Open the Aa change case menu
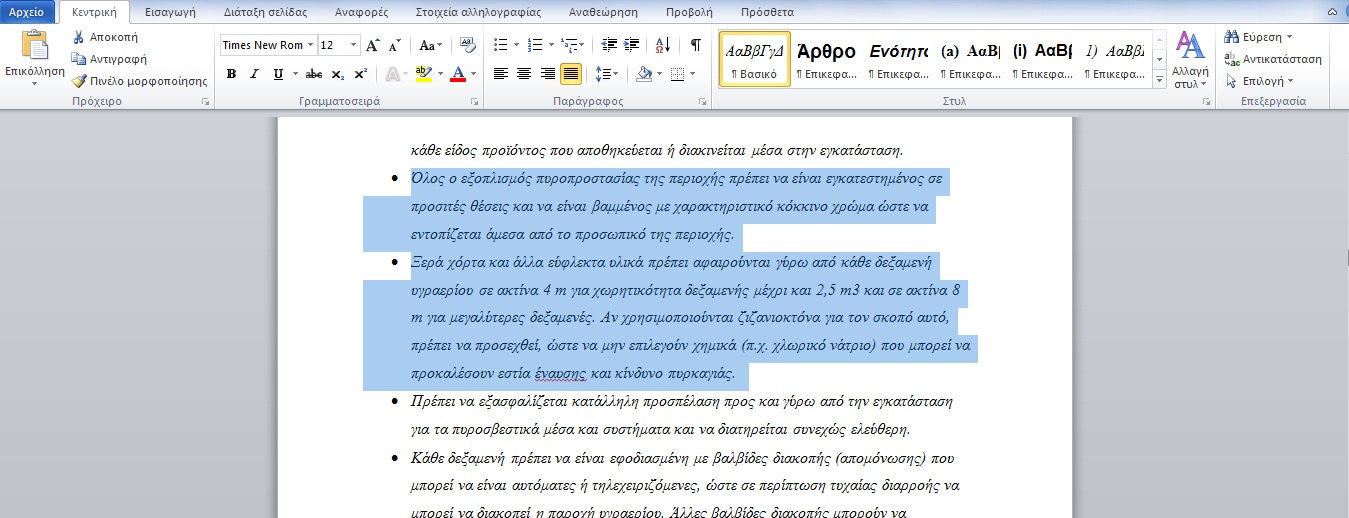 [430, 45]
